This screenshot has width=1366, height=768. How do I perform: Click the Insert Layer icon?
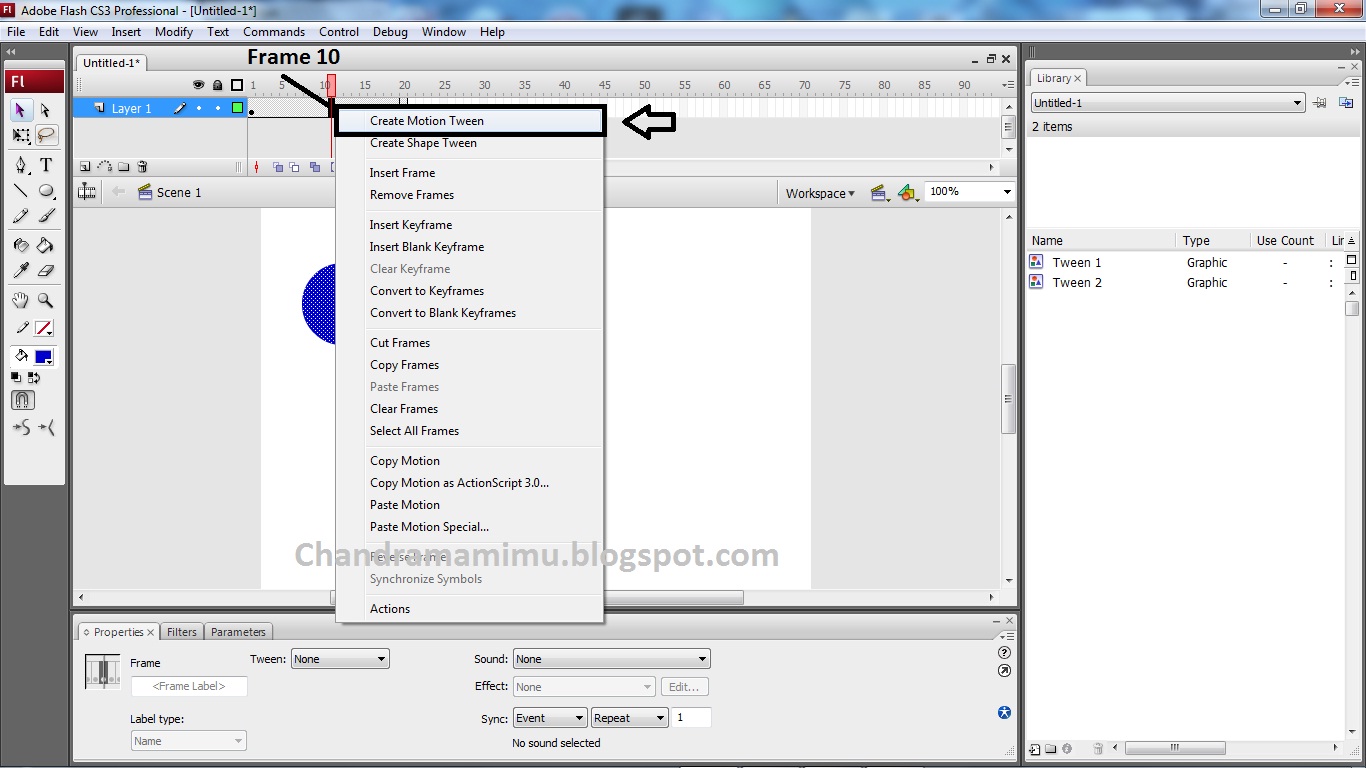click(85, 167)
